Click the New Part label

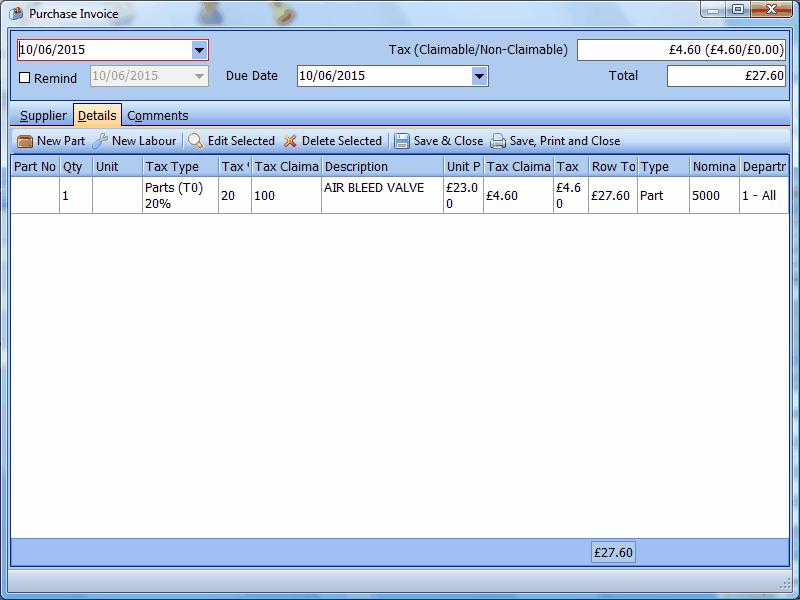[x=61, y=141]
